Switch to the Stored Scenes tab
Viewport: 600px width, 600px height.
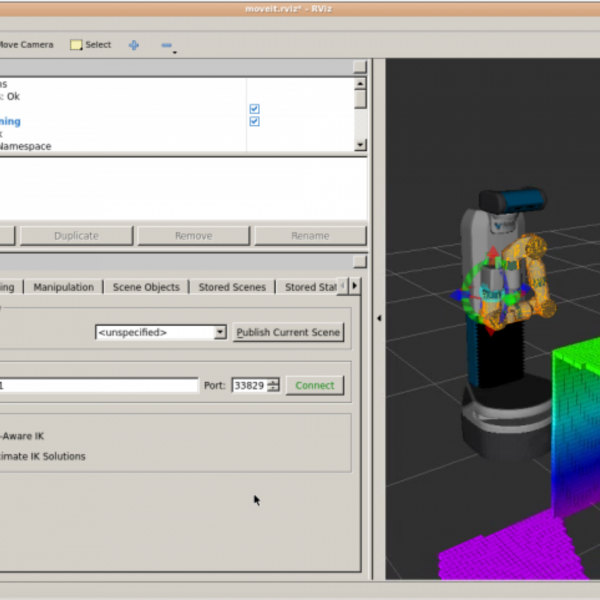(x=232, y=287)
